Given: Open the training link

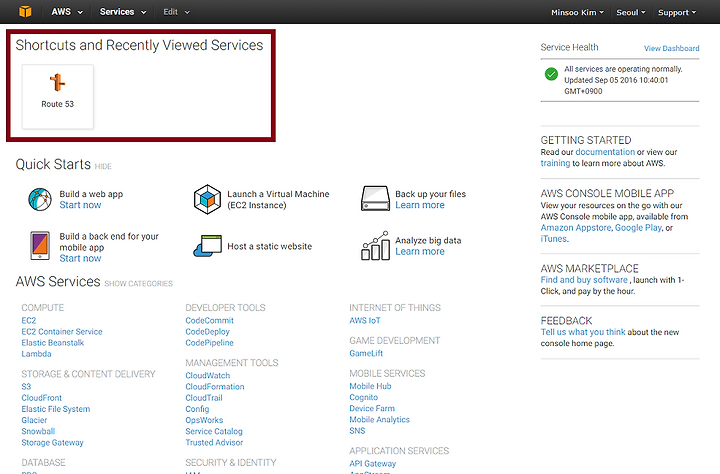Looking at the screenshot, I should (555, 163).
